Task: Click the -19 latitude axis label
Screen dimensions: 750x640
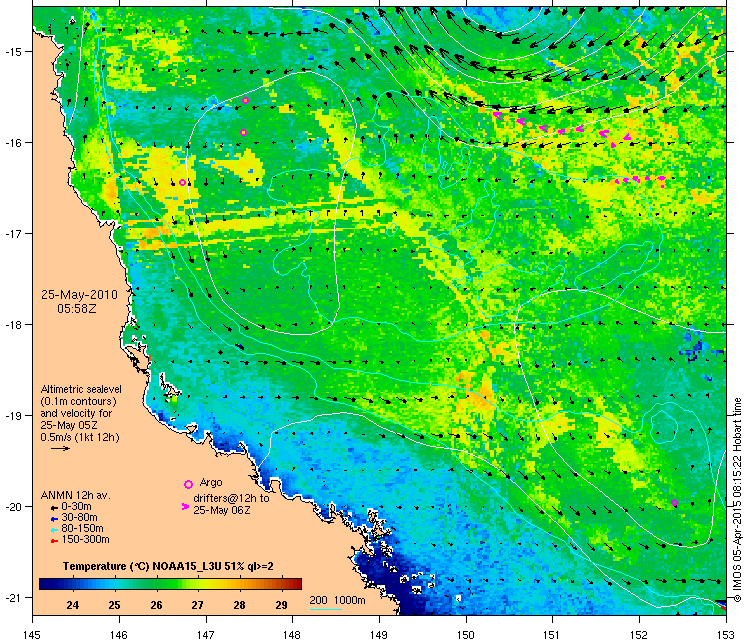Action: click(12, 416)
